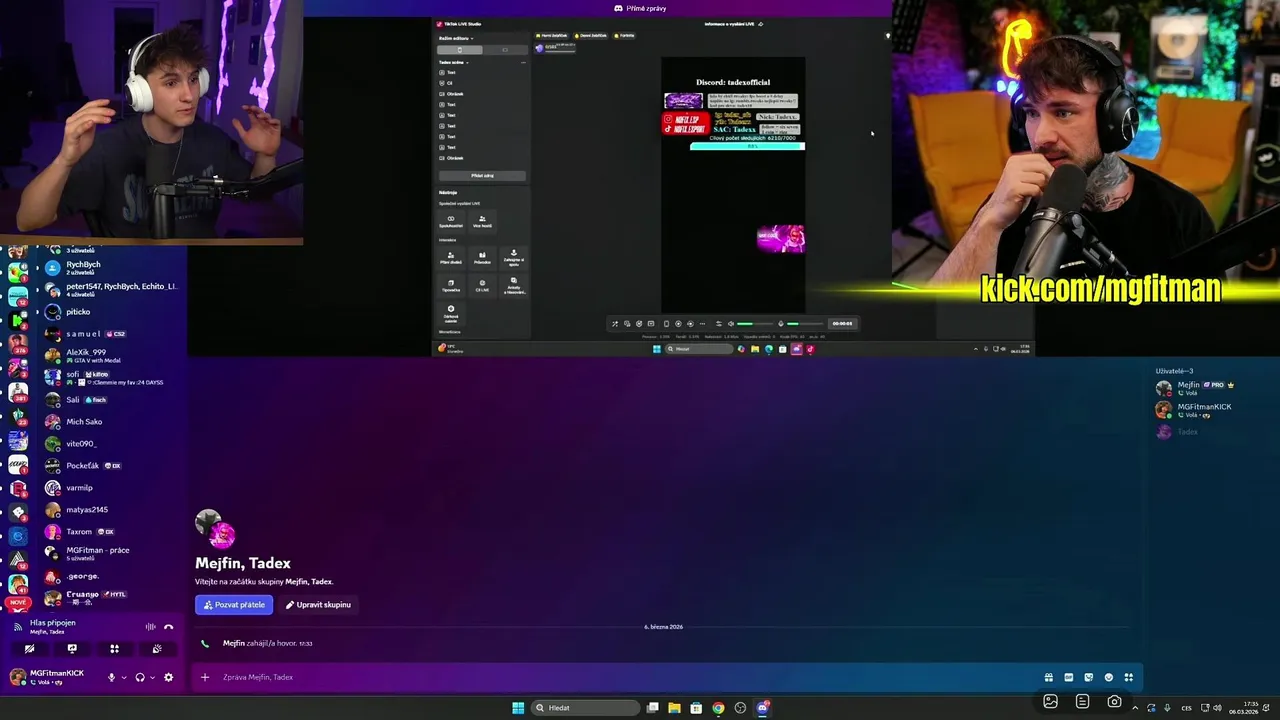This screenshot has height=720, width=1280.
Task: Click the Hledat taskbar search box
Action: (586, 708)
